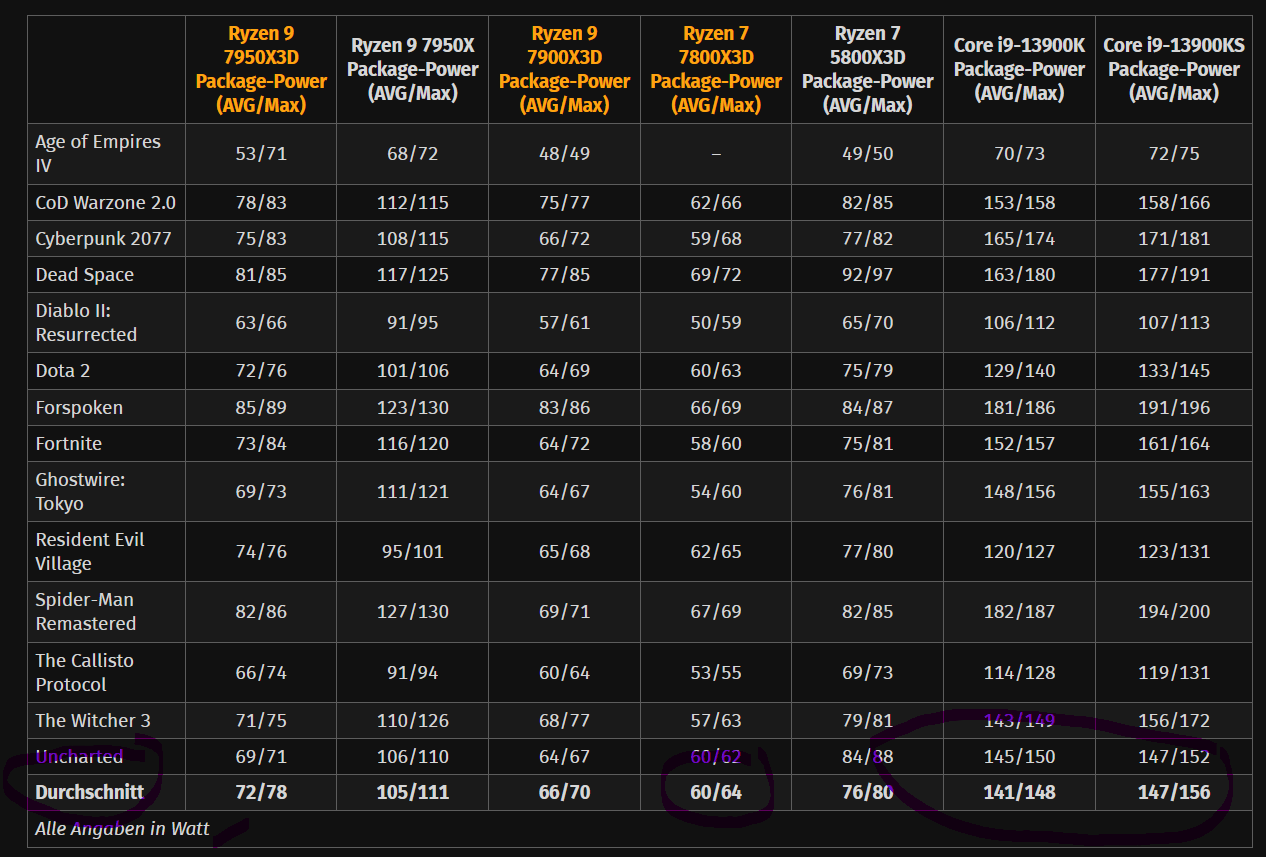Click the 127/130 cell in Spider-Man Remastered row

coord(413,611)
